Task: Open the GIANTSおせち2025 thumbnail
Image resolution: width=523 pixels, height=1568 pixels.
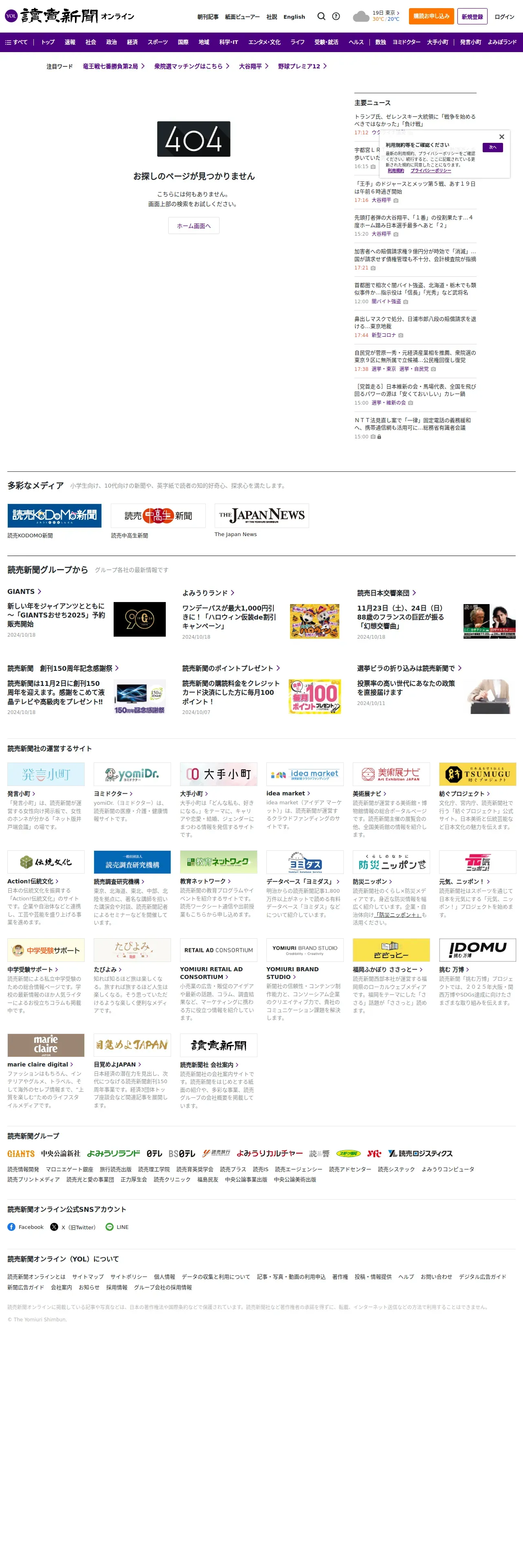Action: (x=139, y=619)
